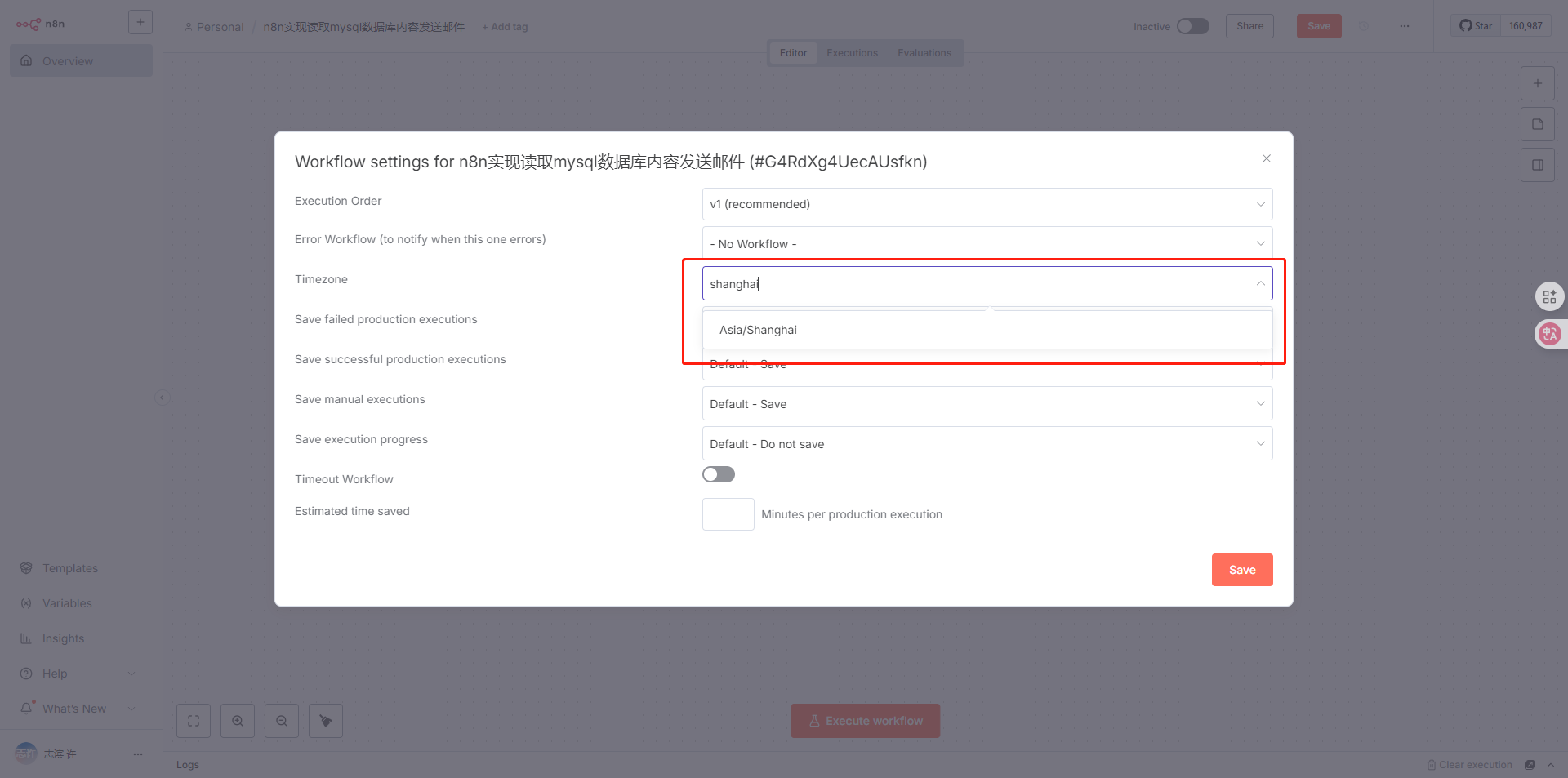Click the plus button beside n8n logo
Image resolution: width=1568 pixels, height=778 pixels.
click(x=140, y=23)
